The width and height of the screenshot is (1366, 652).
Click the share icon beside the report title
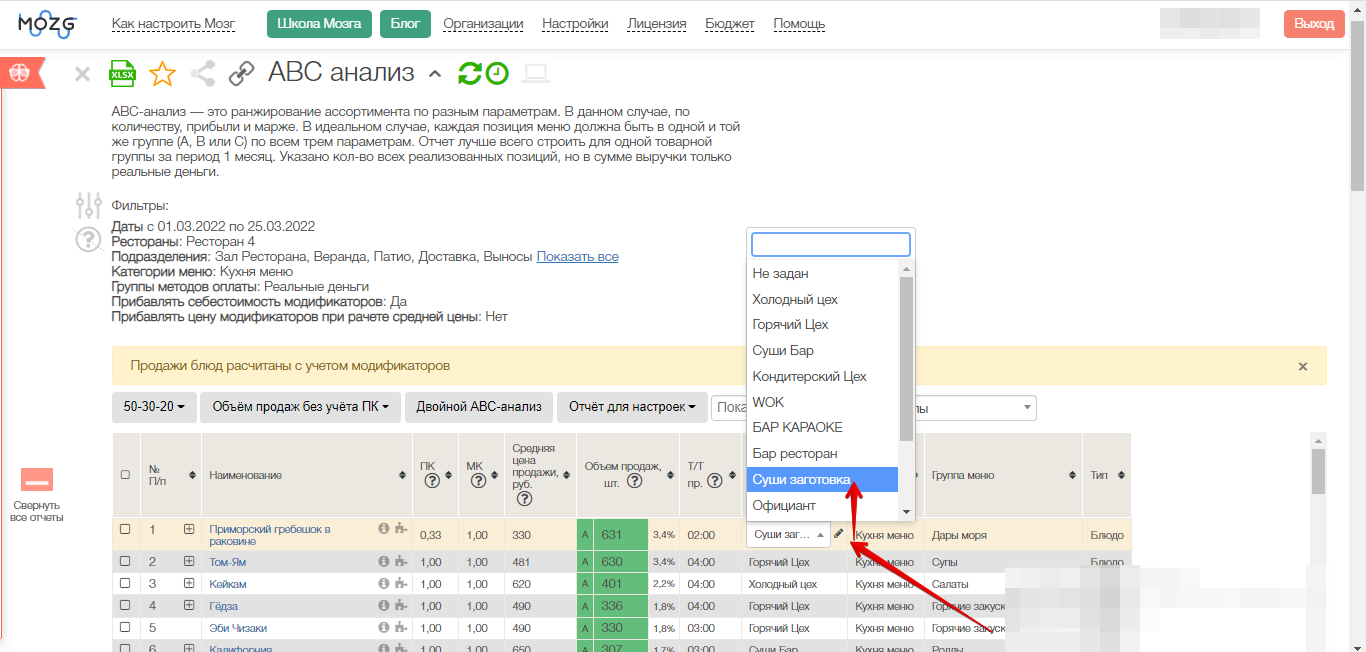203,74
